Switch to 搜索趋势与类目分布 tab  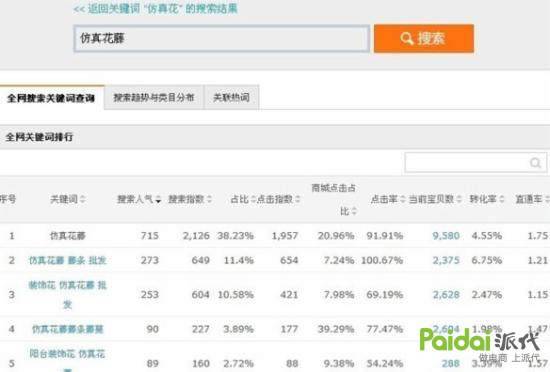154,97
